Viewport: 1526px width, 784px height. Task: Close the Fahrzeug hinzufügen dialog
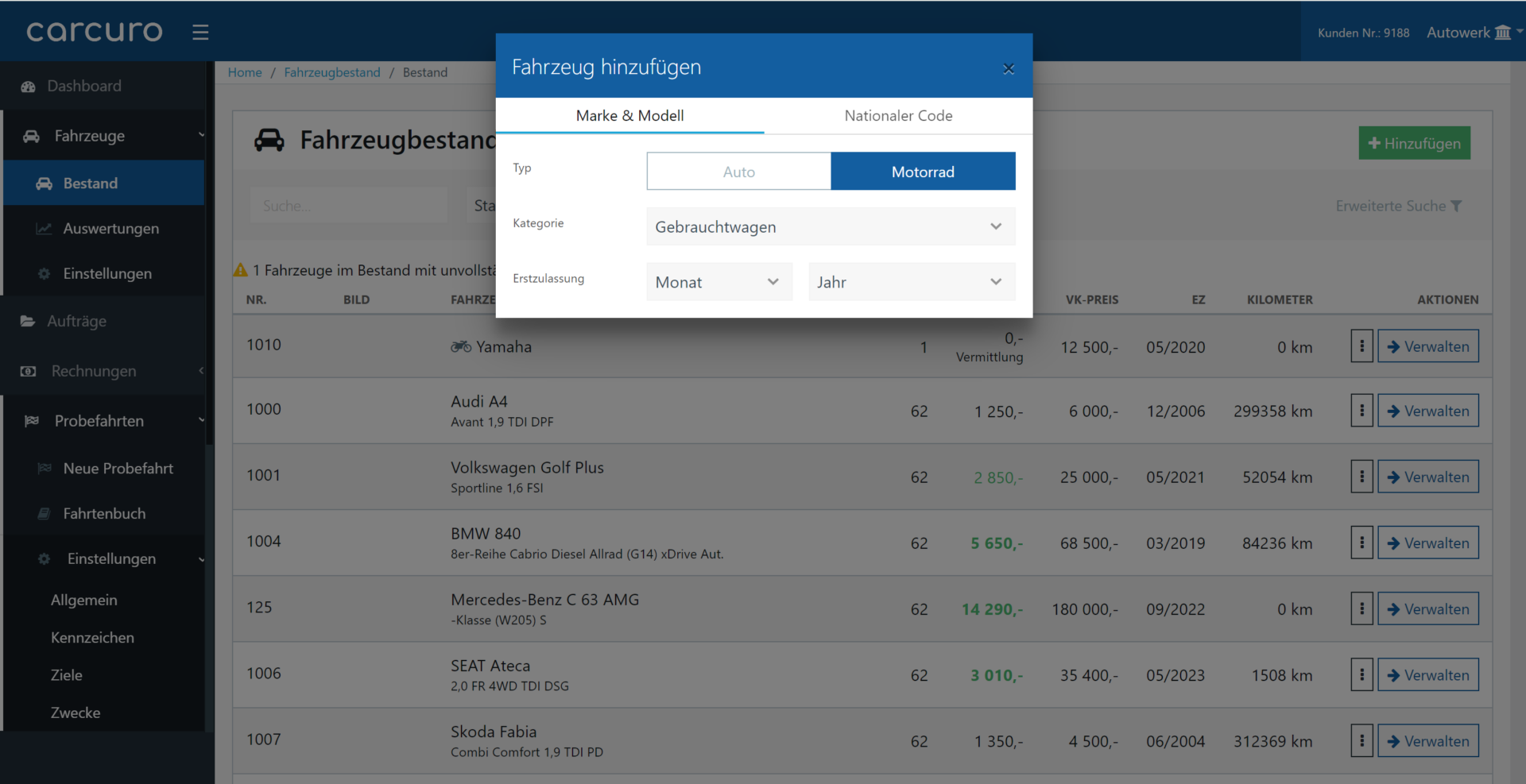pyautogui.click(x=1009, y=69)
